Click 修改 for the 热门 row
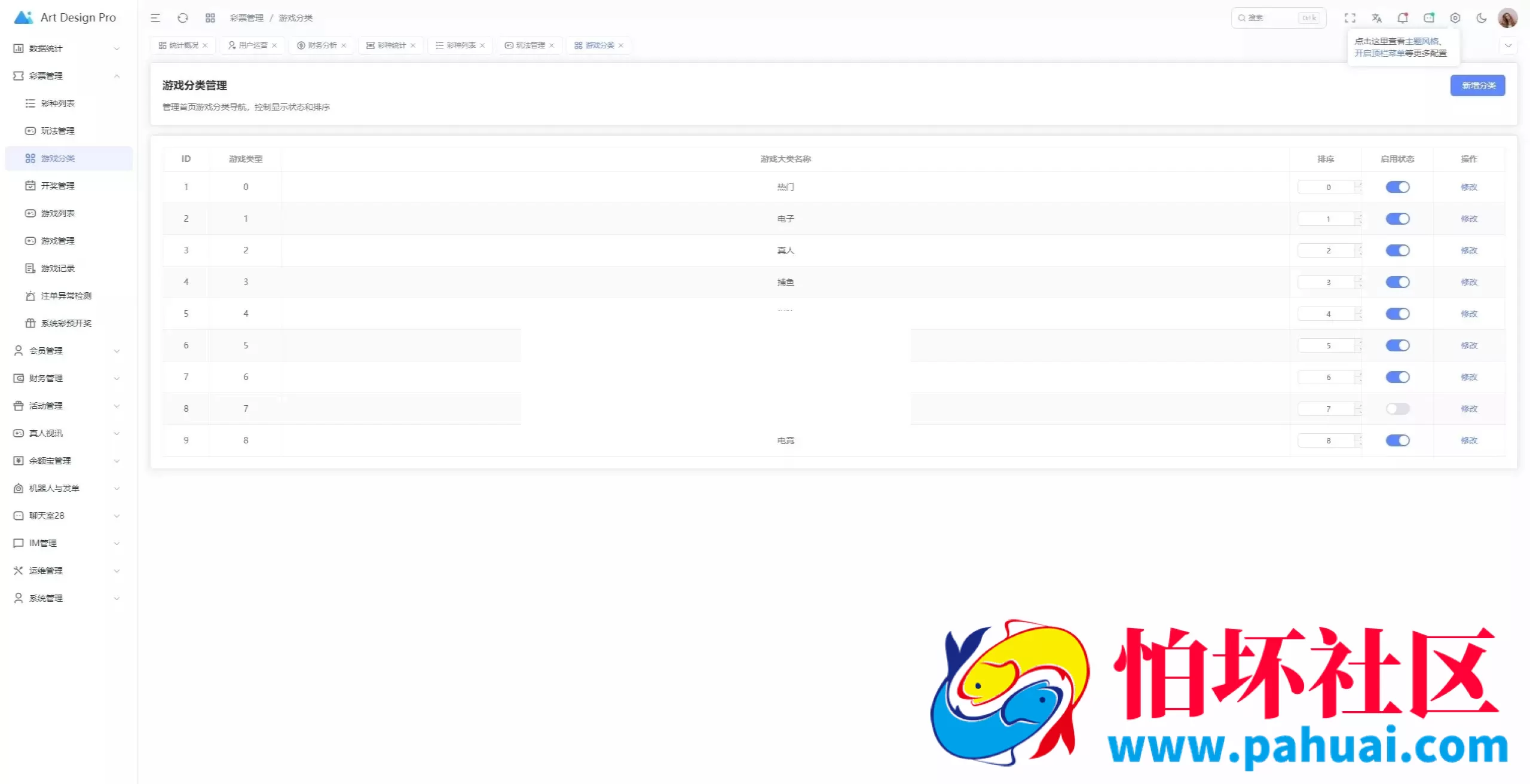Image resolution: width=1530 pixels, height=784 pixels. (x=1469, y=187)
